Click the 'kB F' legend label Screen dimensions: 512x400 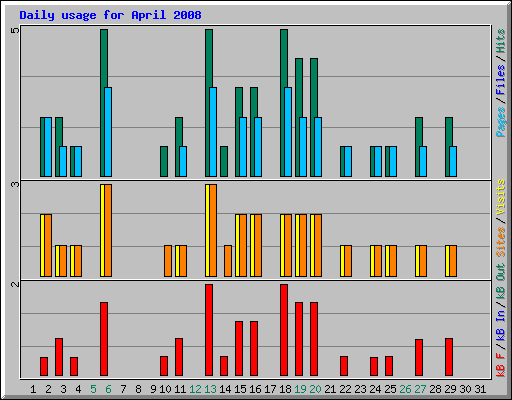(x=500, y=365)
